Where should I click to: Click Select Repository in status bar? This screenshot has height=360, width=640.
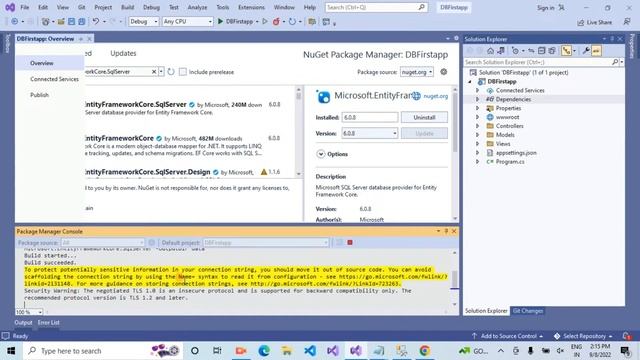point(584,336)
